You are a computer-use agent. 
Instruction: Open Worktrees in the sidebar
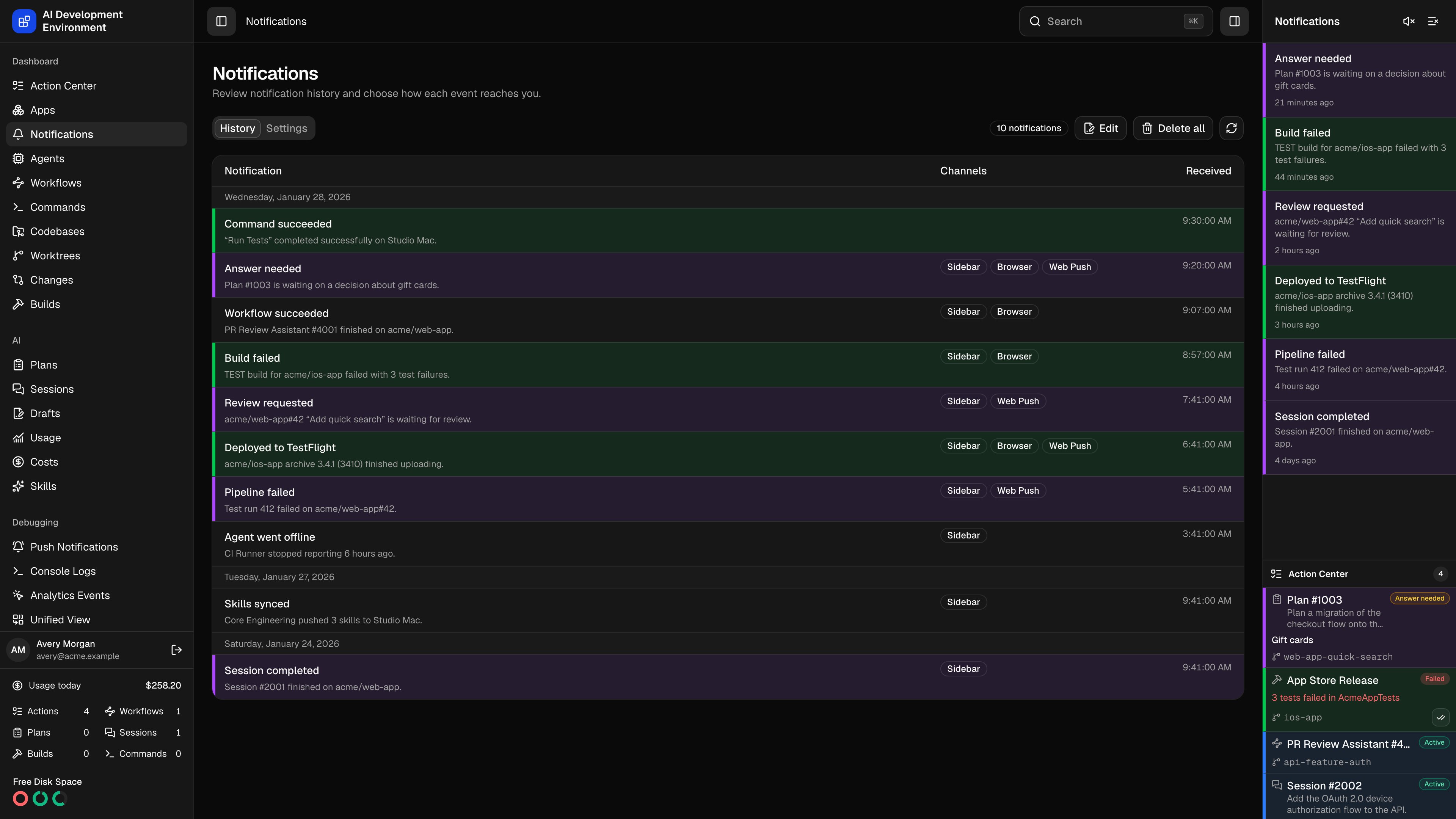click(97, 256)
